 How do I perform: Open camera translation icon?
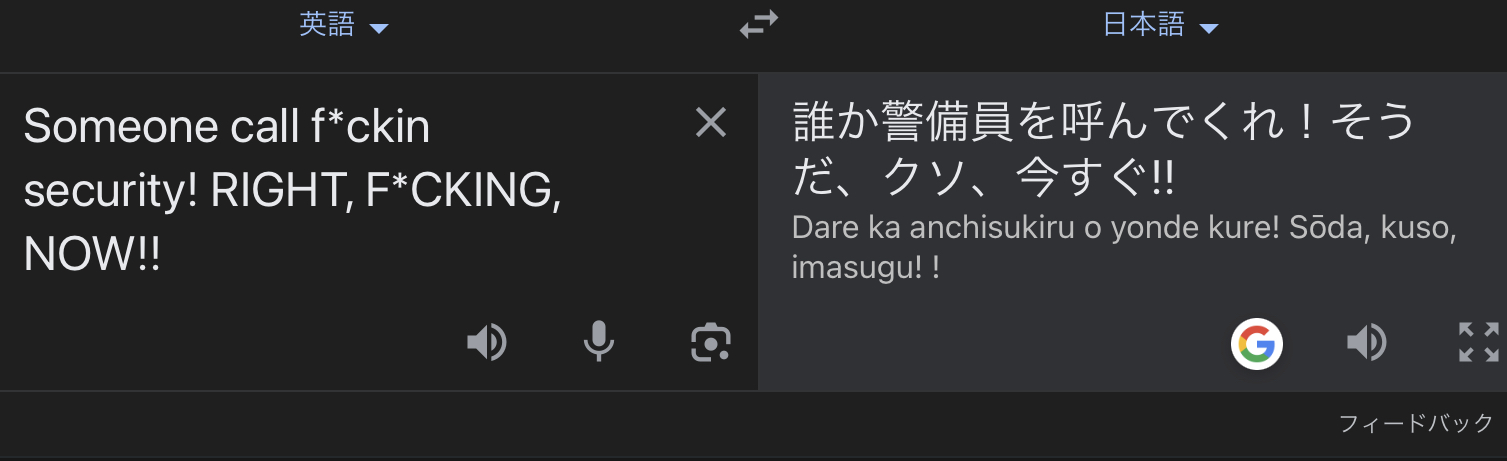point(711,342)
